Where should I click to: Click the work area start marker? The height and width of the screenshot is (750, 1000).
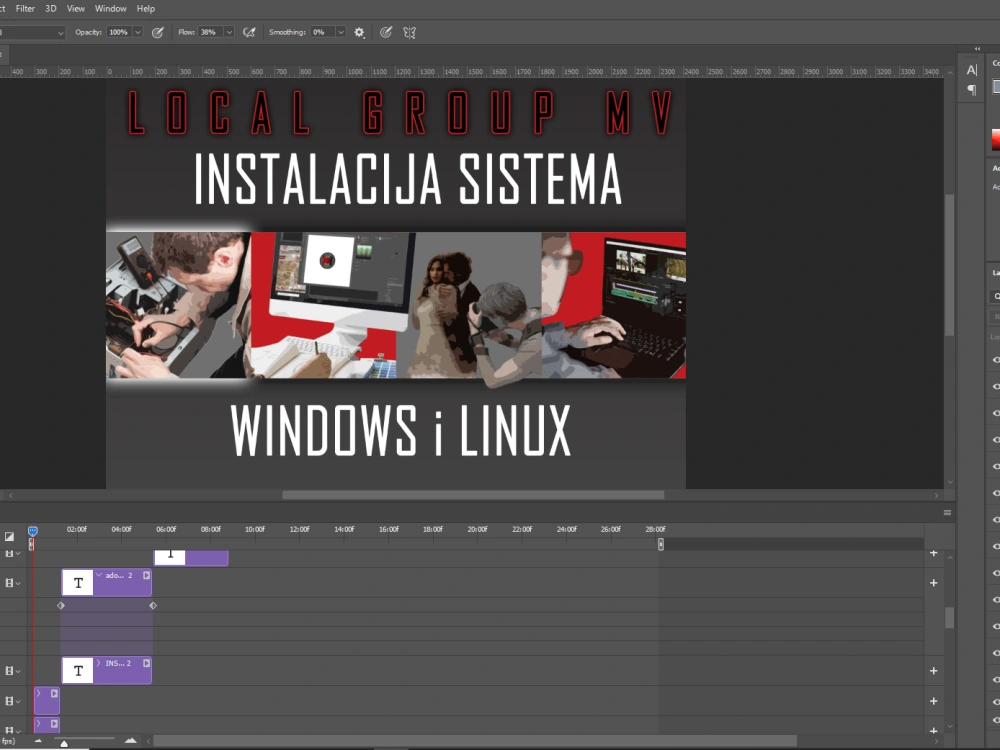pyautogui.click(x=31, y=544)
